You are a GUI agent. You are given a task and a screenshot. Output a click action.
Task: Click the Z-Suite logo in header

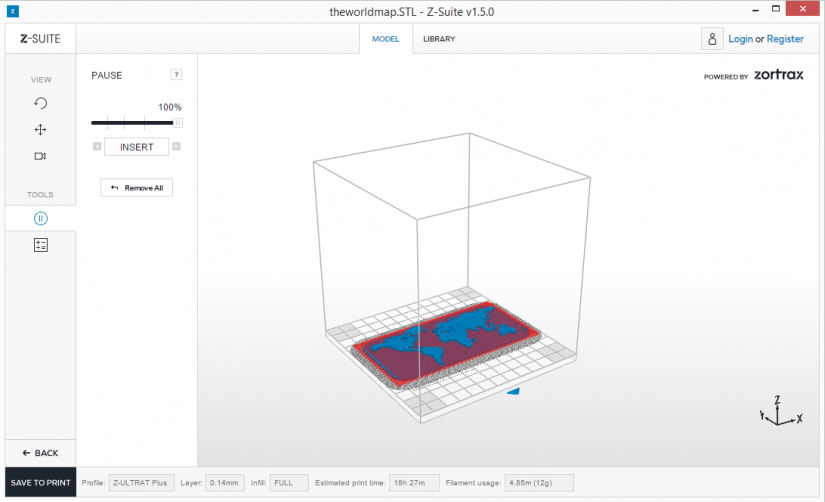41,38
